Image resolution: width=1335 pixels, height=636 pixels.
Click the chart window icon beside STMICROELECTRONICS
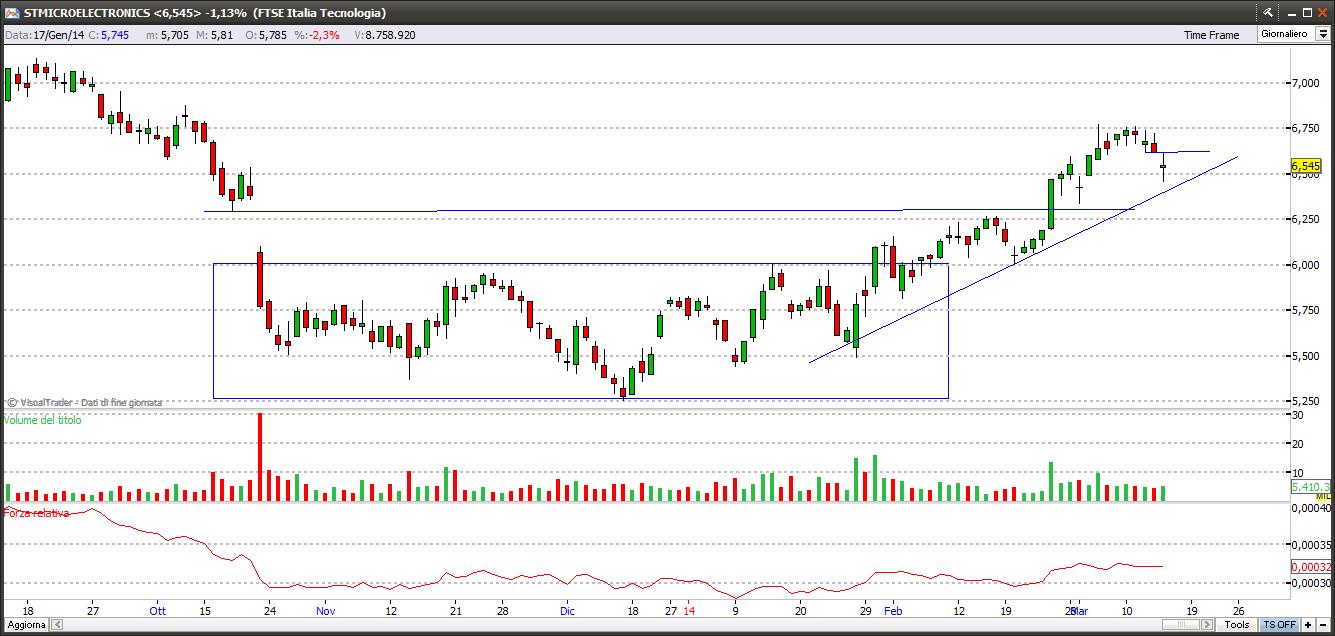coord(12,13)
